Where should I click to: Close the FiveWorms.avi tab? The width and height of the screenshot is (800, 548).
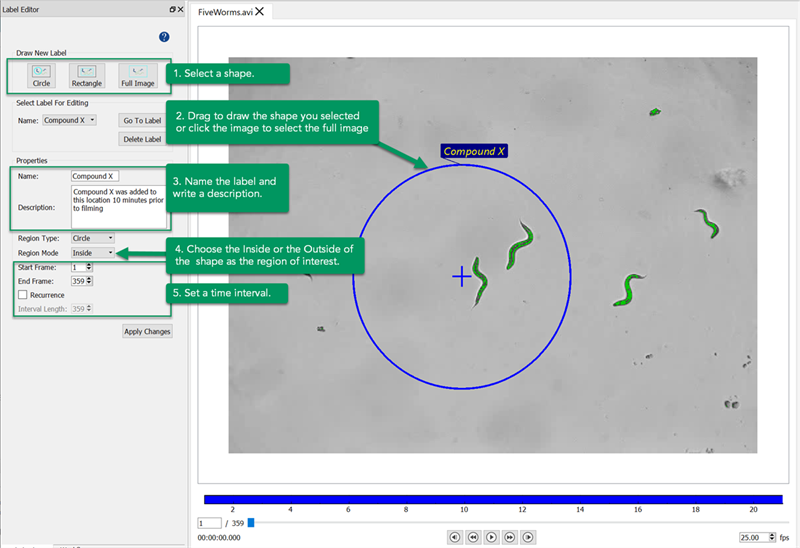[x=260, y=12]
